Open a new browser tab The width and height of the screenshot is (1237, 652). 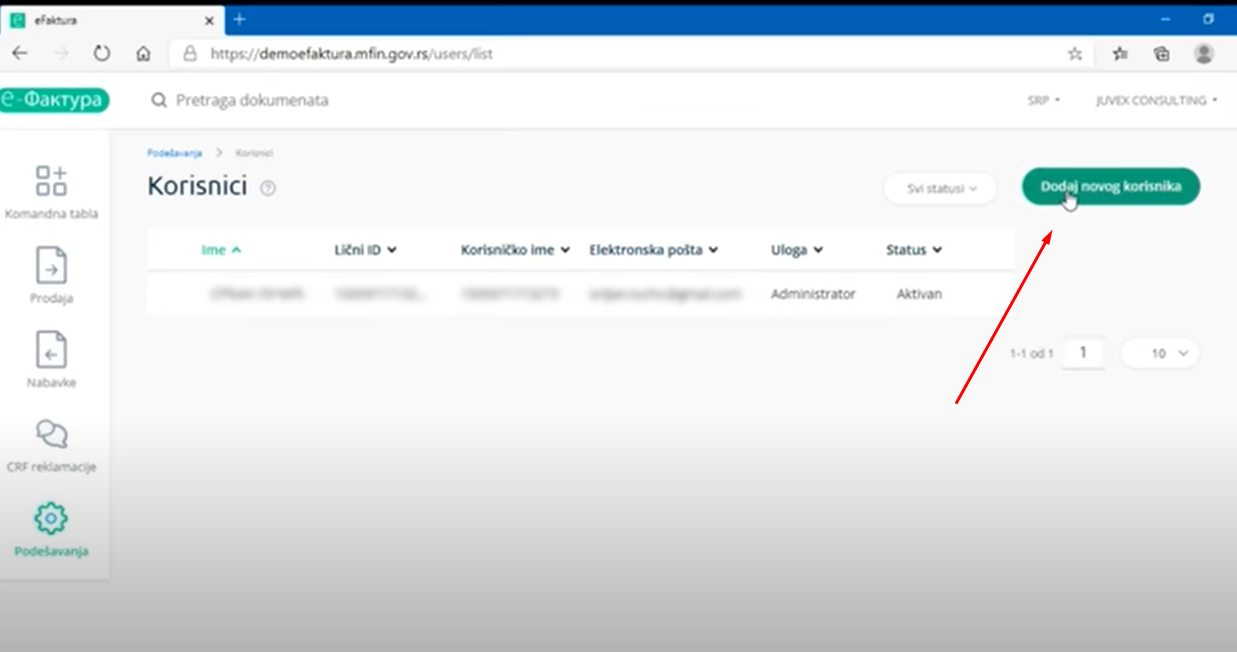(240, 19)
